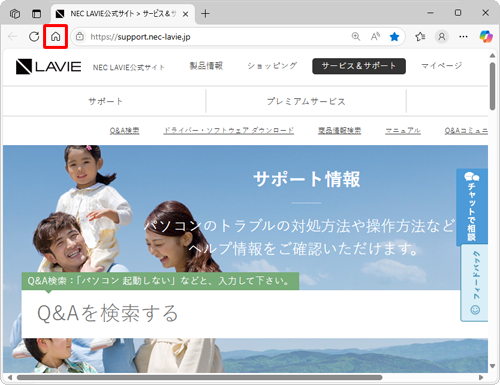Screen dimensions: 500x385
Task: Click the green Q&A検索 hint banner
Action: coord(160,281)
